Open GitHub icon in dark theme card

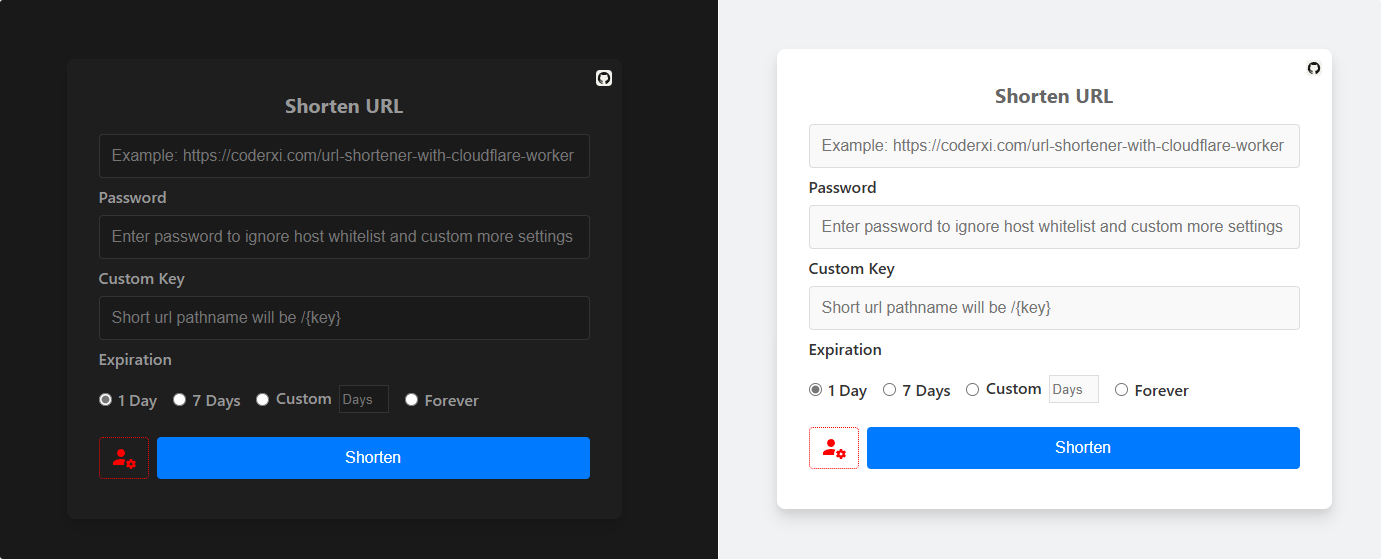point(604,78)
